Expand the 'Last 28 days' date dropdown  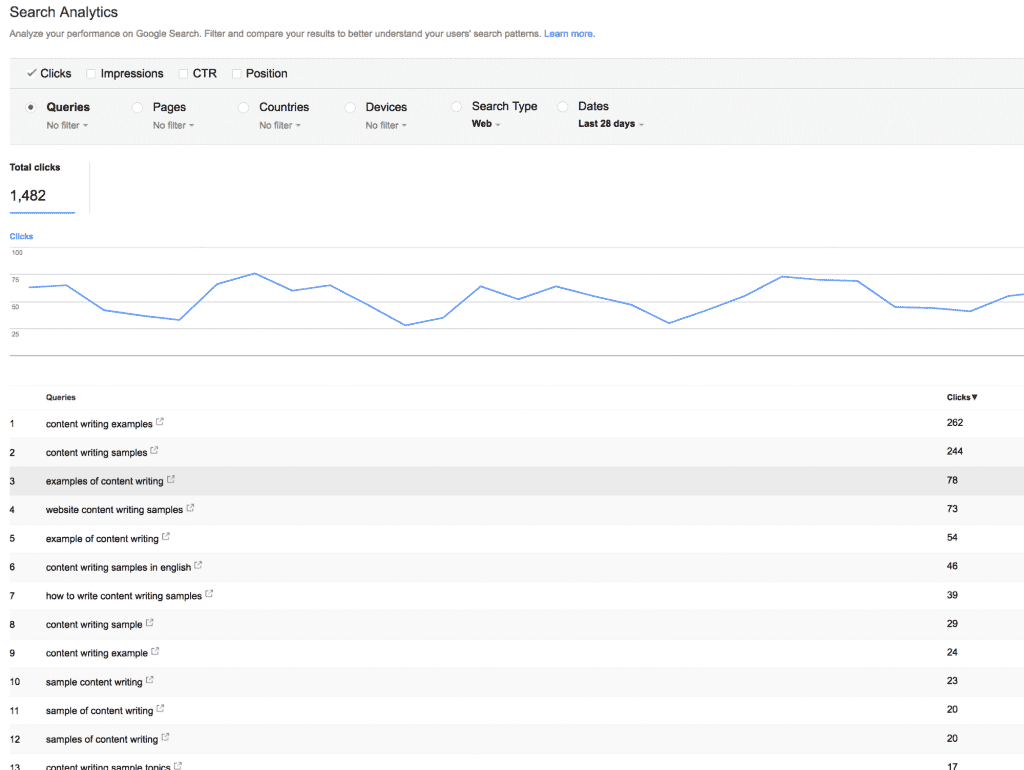[x=611, y=125]
